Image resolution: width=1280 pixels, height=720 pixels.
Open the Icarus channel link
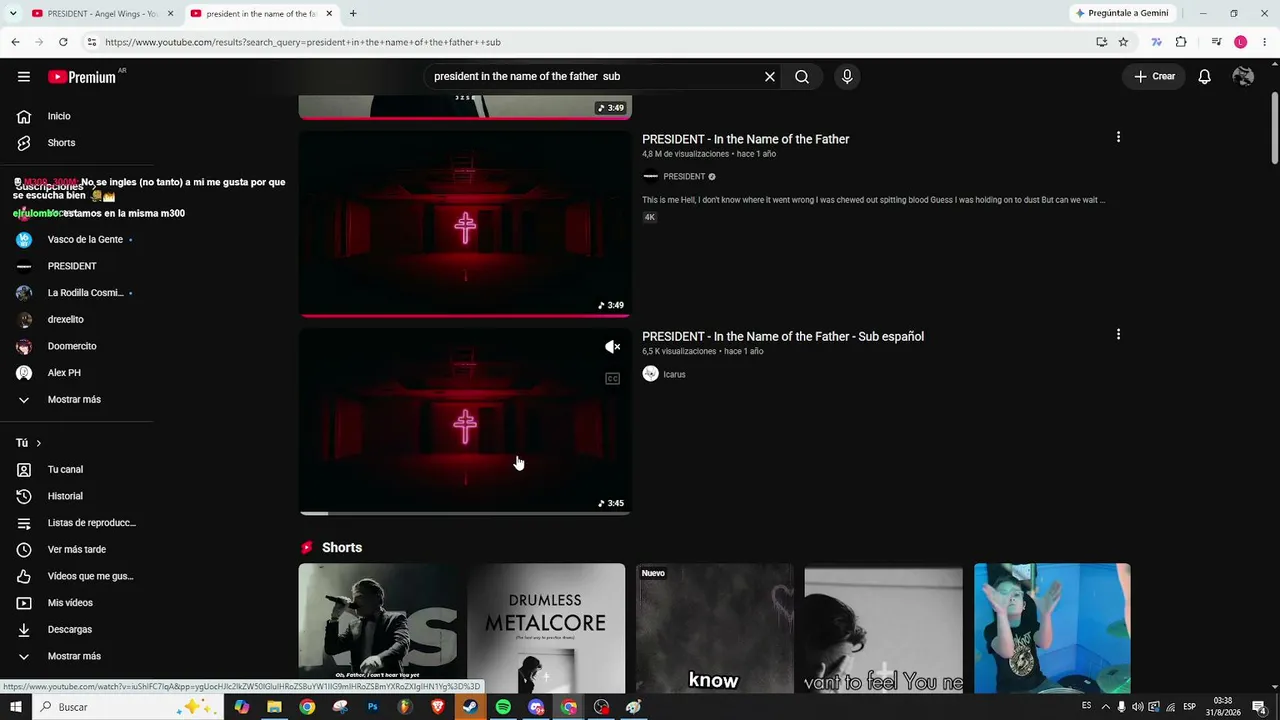(674, 375)
